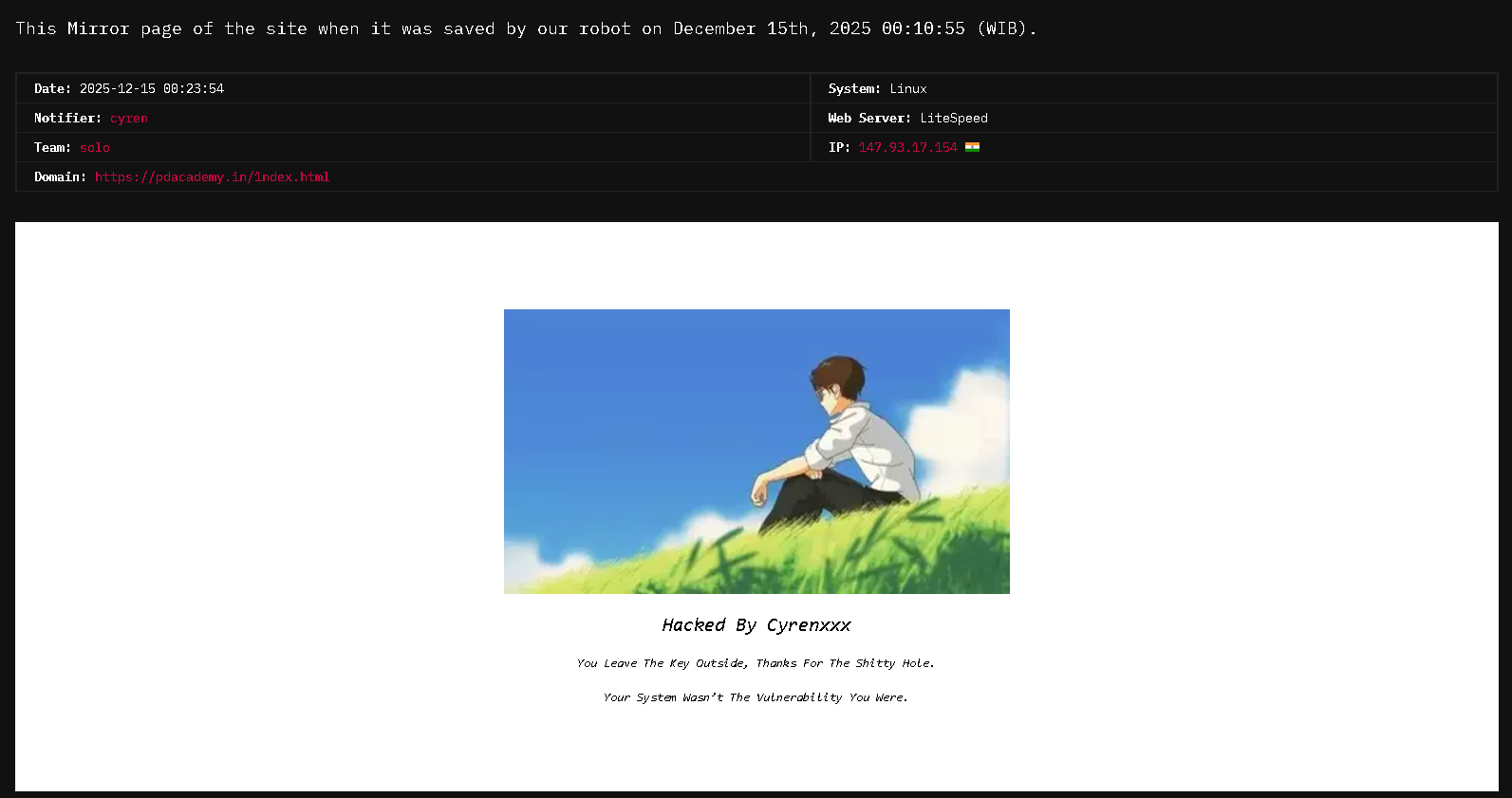Click the India flag icon beside the IP

point(972,147)
